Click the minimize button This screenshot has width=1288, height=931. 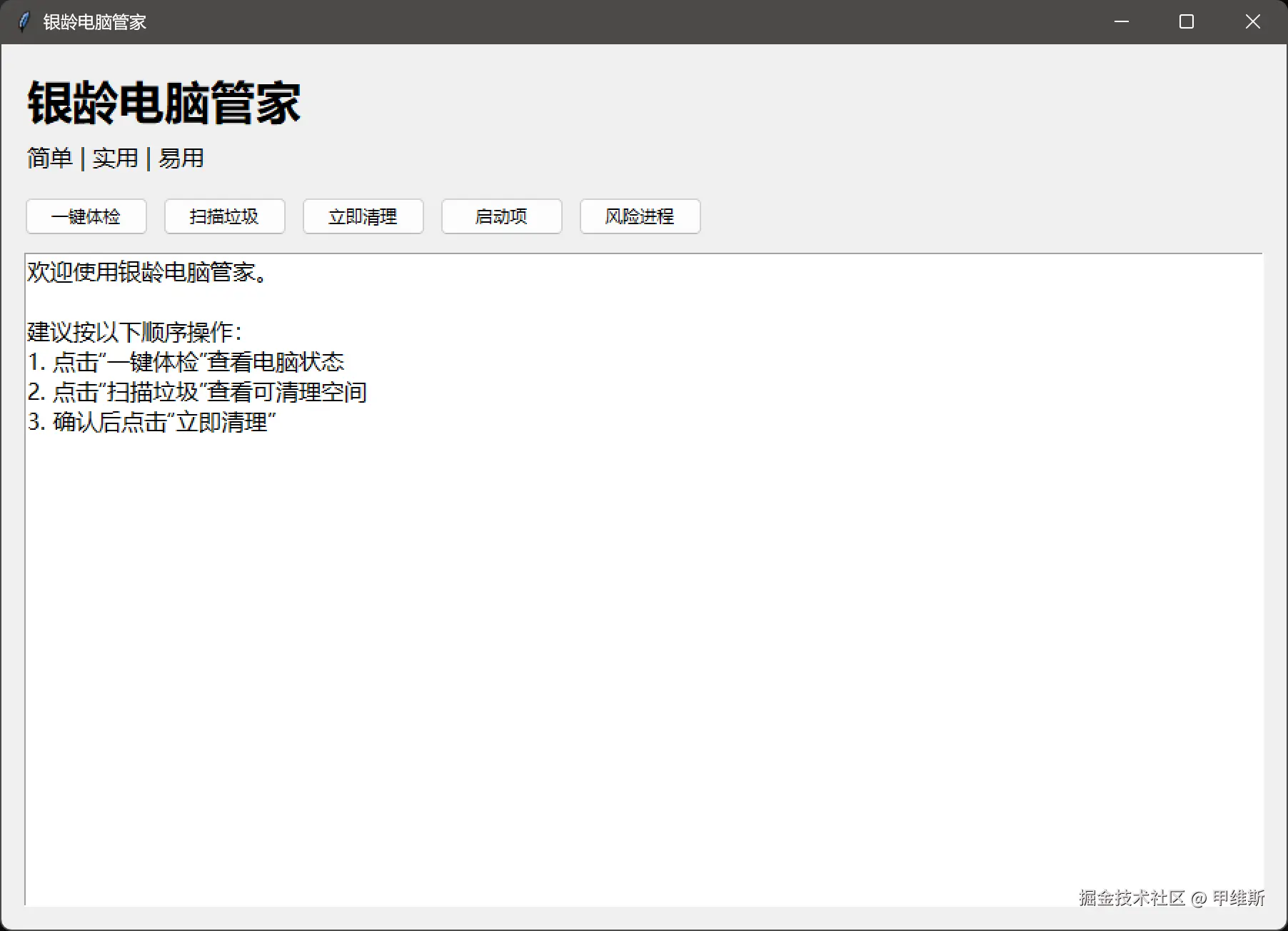click(x=1120, y=21)
